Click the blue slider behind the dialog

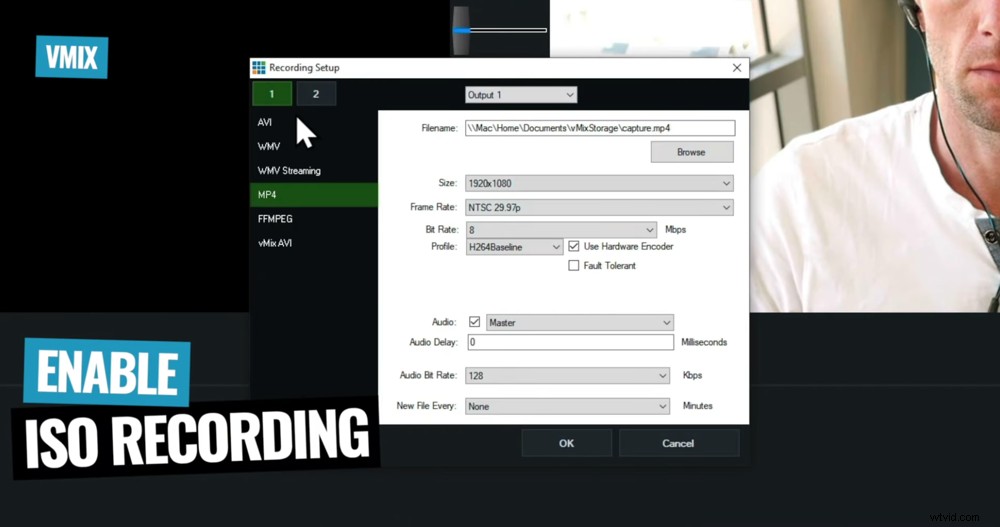click(500, 30)
